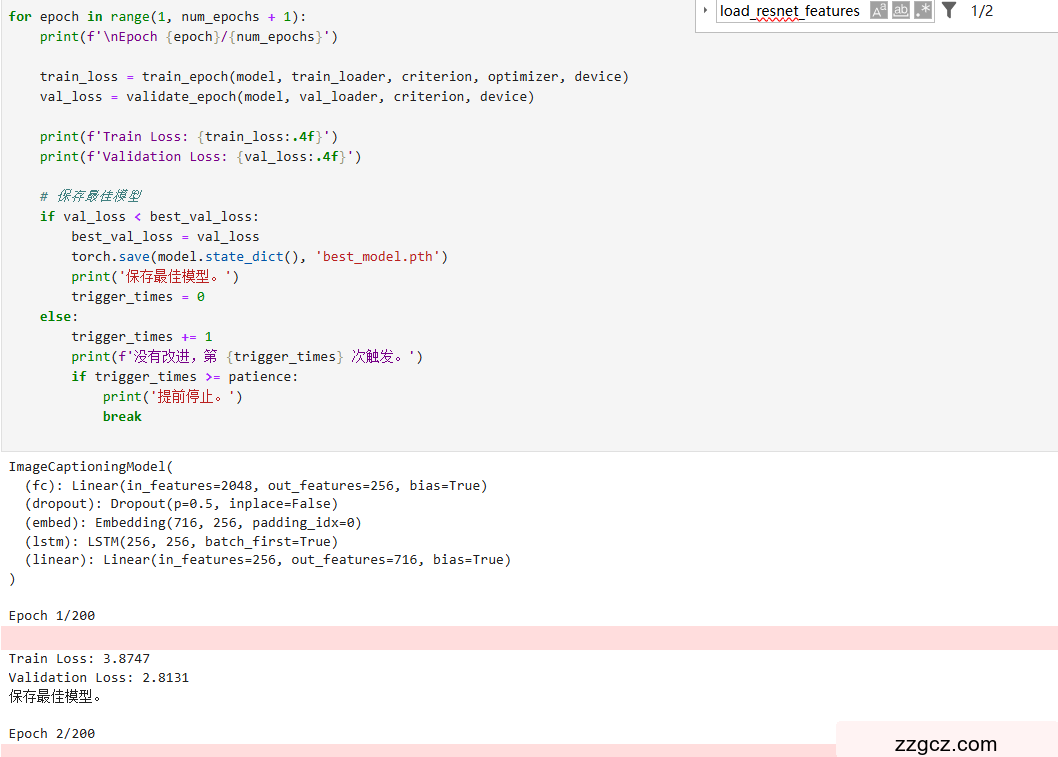
Task: Toggle Match Whole Word option
Action: [x=901, y=11]
